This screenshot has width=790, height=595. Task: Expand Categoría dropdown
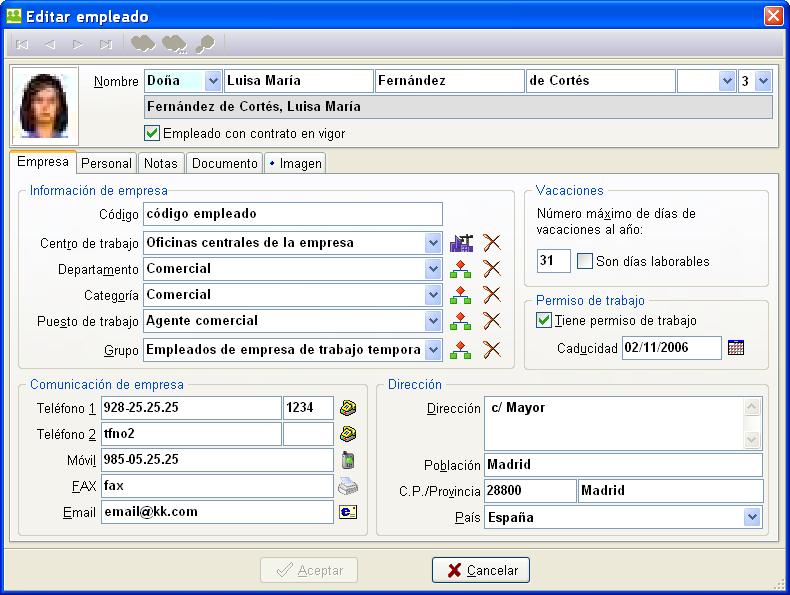433,295
